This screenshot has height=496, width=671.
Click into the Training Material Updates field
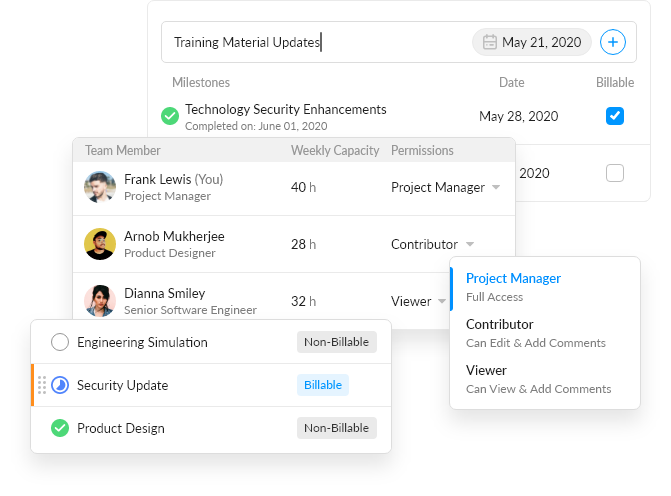tap(317, 42)
